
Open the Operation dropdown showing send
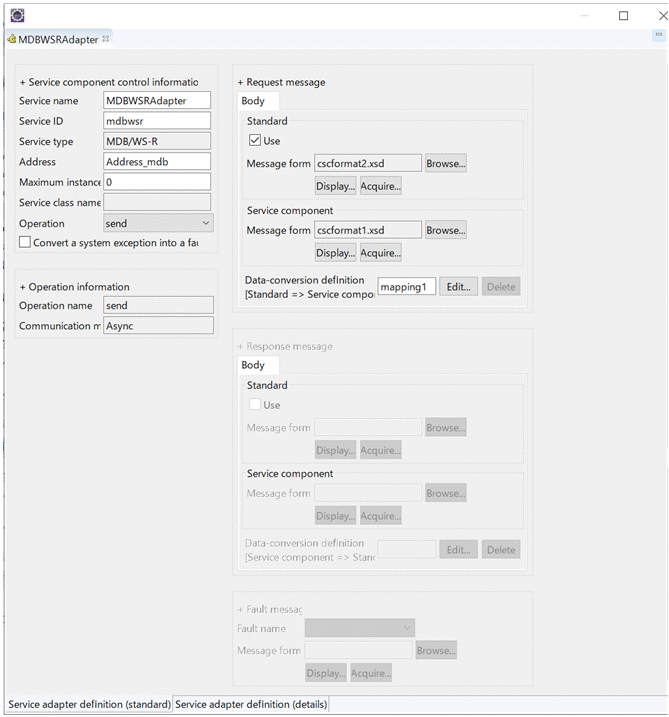click(158, 223)
